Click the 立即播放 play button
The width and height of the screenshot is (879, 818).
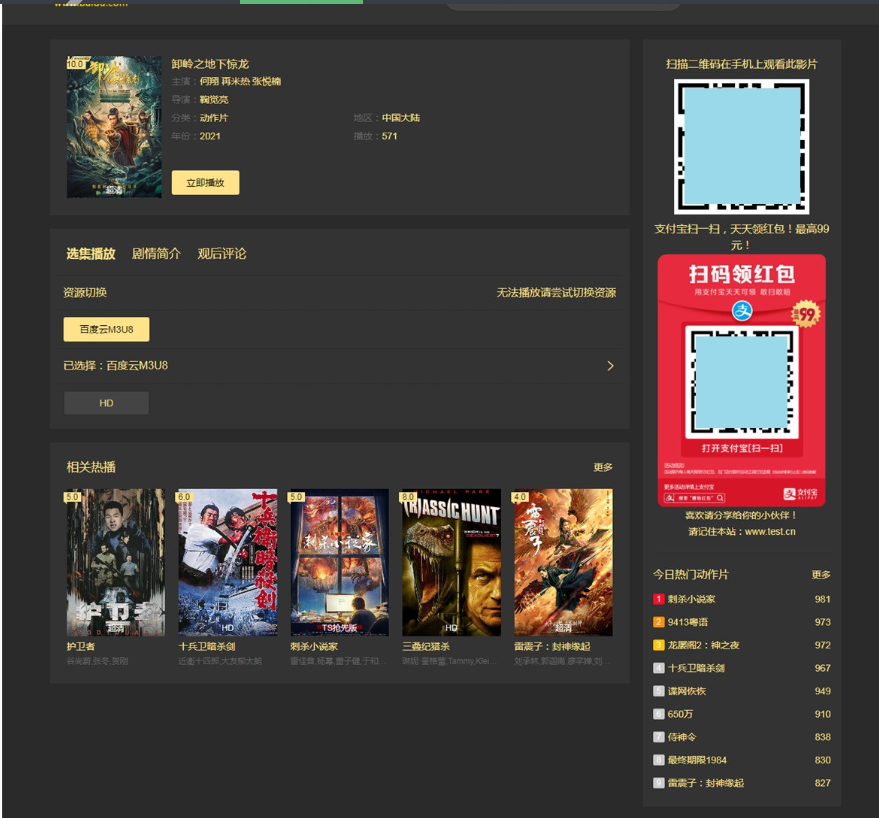click(x=205, y=183)
